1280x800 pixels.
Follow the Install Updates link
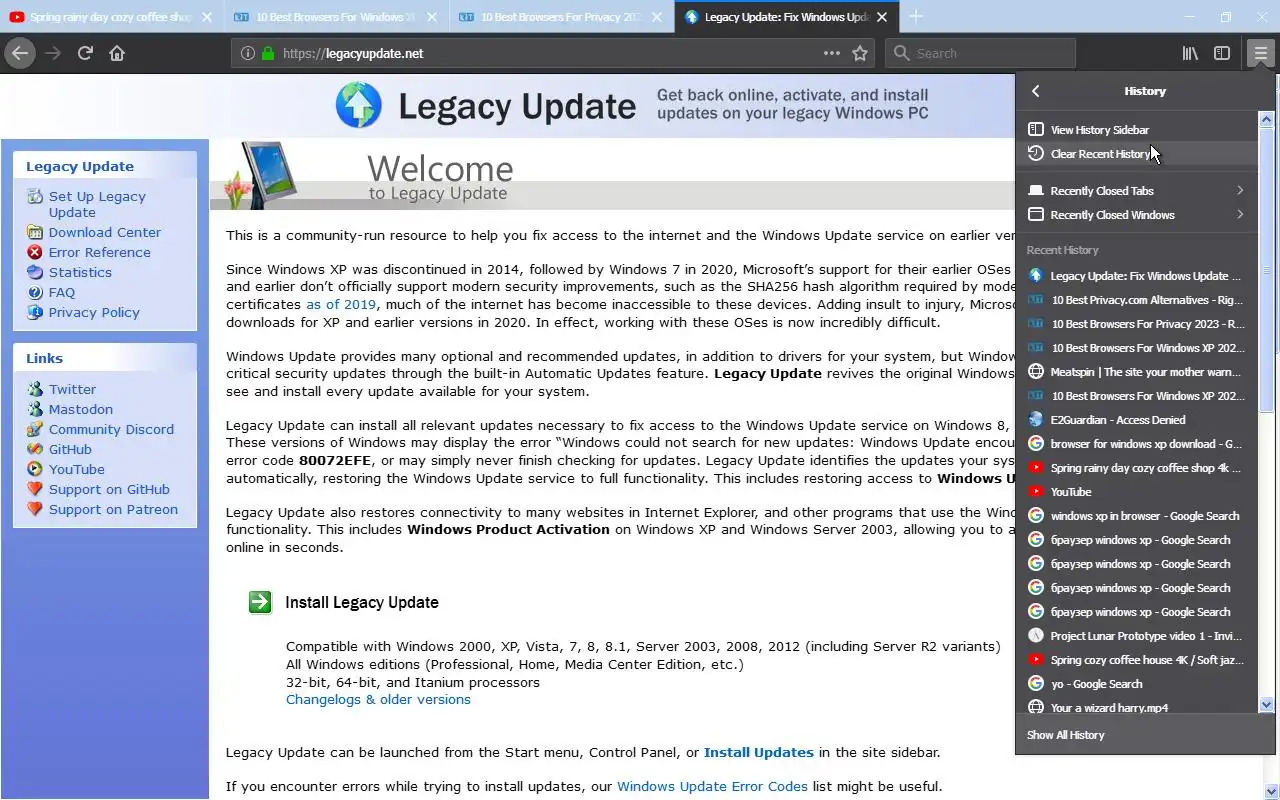click(x=759, y=752)
